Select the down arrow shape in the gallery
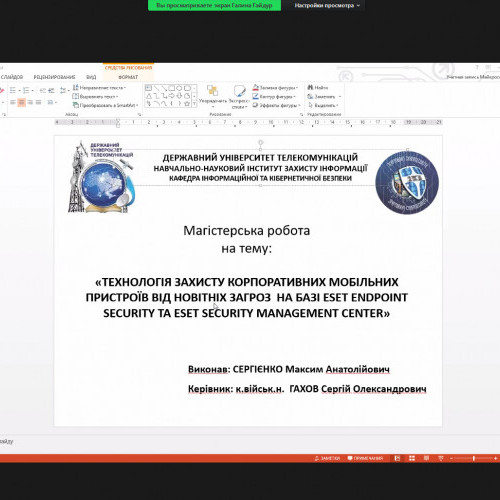500x500 pixels. point(179,96)
